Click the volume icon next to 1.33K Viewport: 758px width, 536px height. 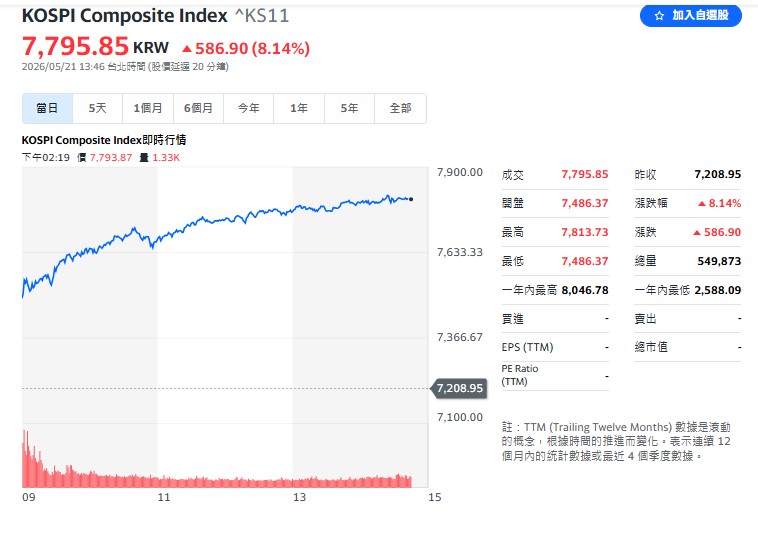[x=144, y=158]
